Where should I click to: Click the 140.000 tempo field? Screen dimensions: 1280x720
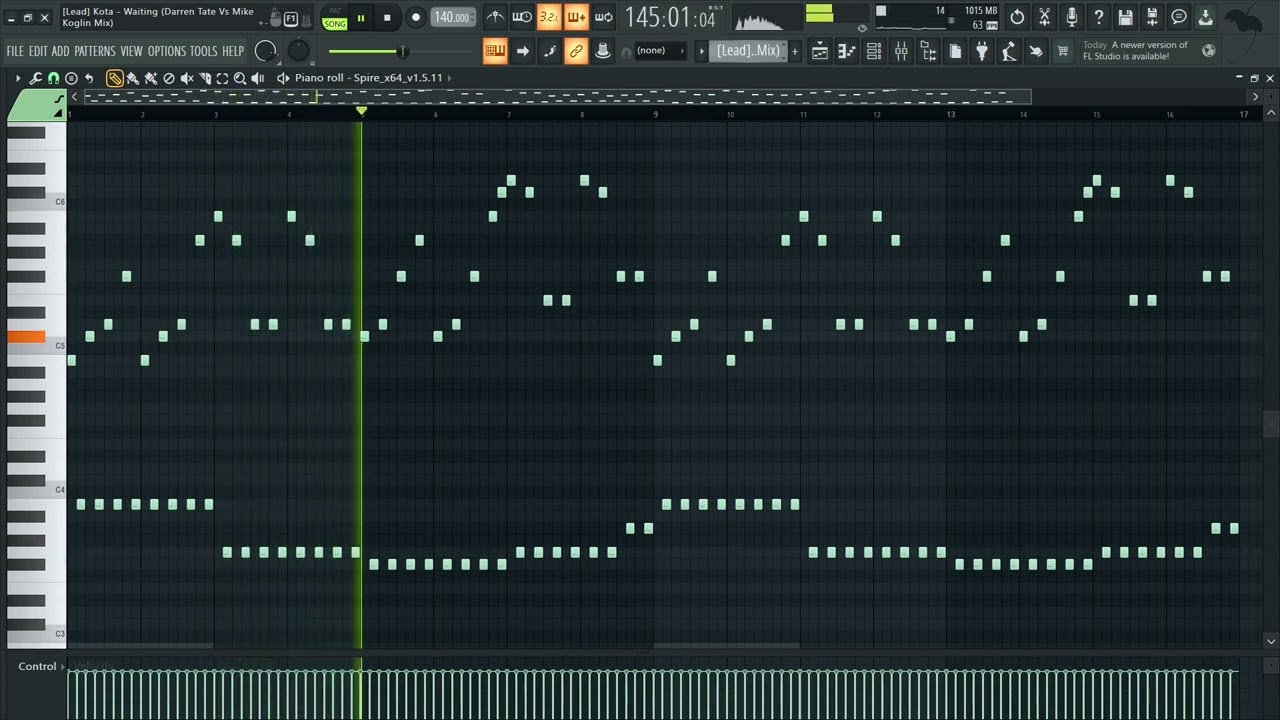click(x=453, y=17)
